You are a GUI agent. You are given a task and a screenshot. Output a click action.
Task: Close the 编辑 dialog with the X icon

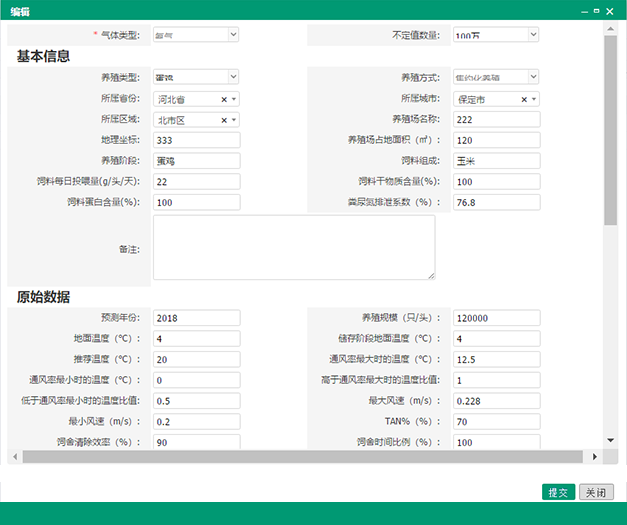(x=611, y=9)
